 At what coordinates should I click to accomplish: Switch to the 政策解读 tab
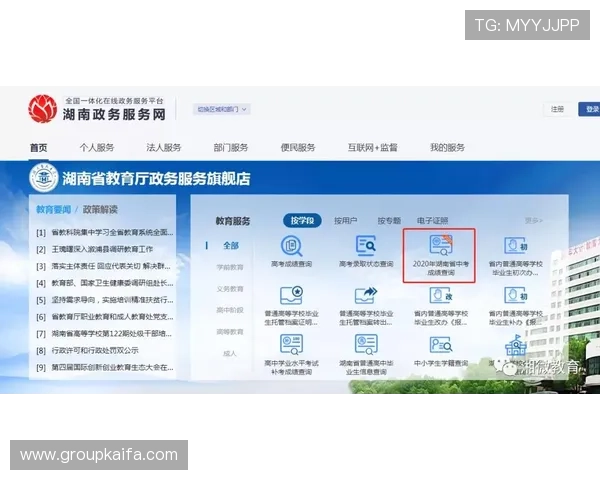coord(100,210)
